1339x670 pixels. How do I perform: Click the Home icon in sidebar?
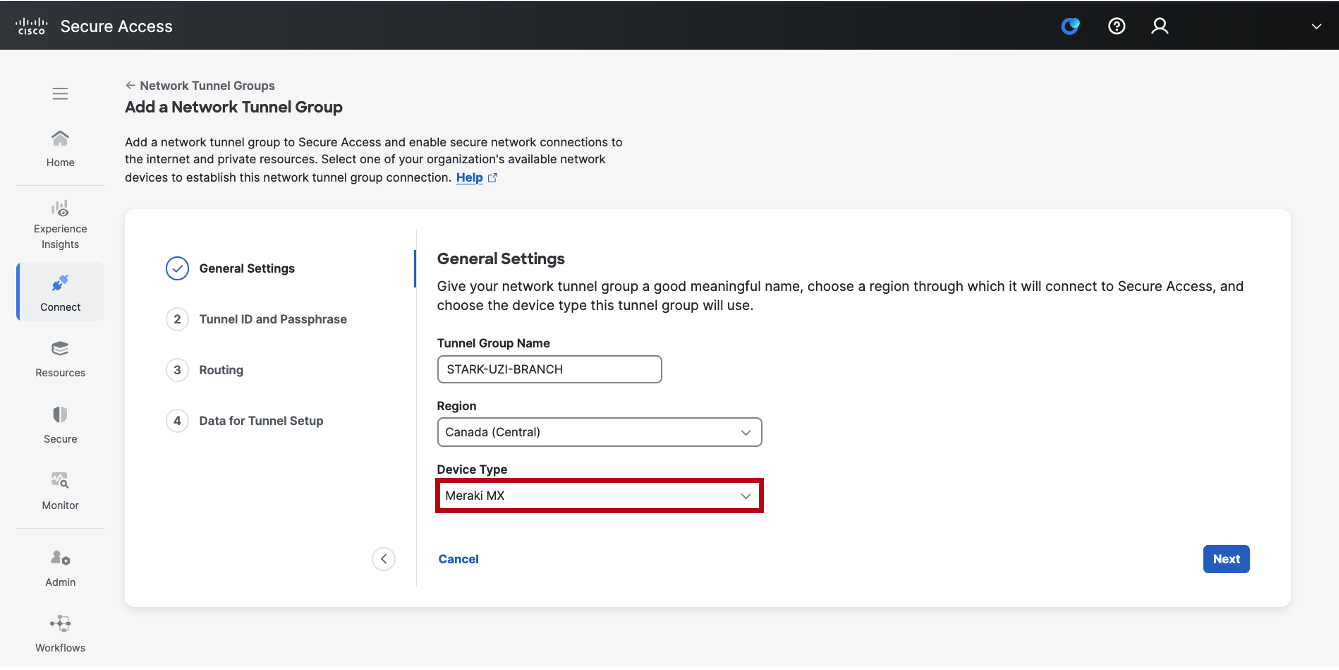(x=60, y=140)
